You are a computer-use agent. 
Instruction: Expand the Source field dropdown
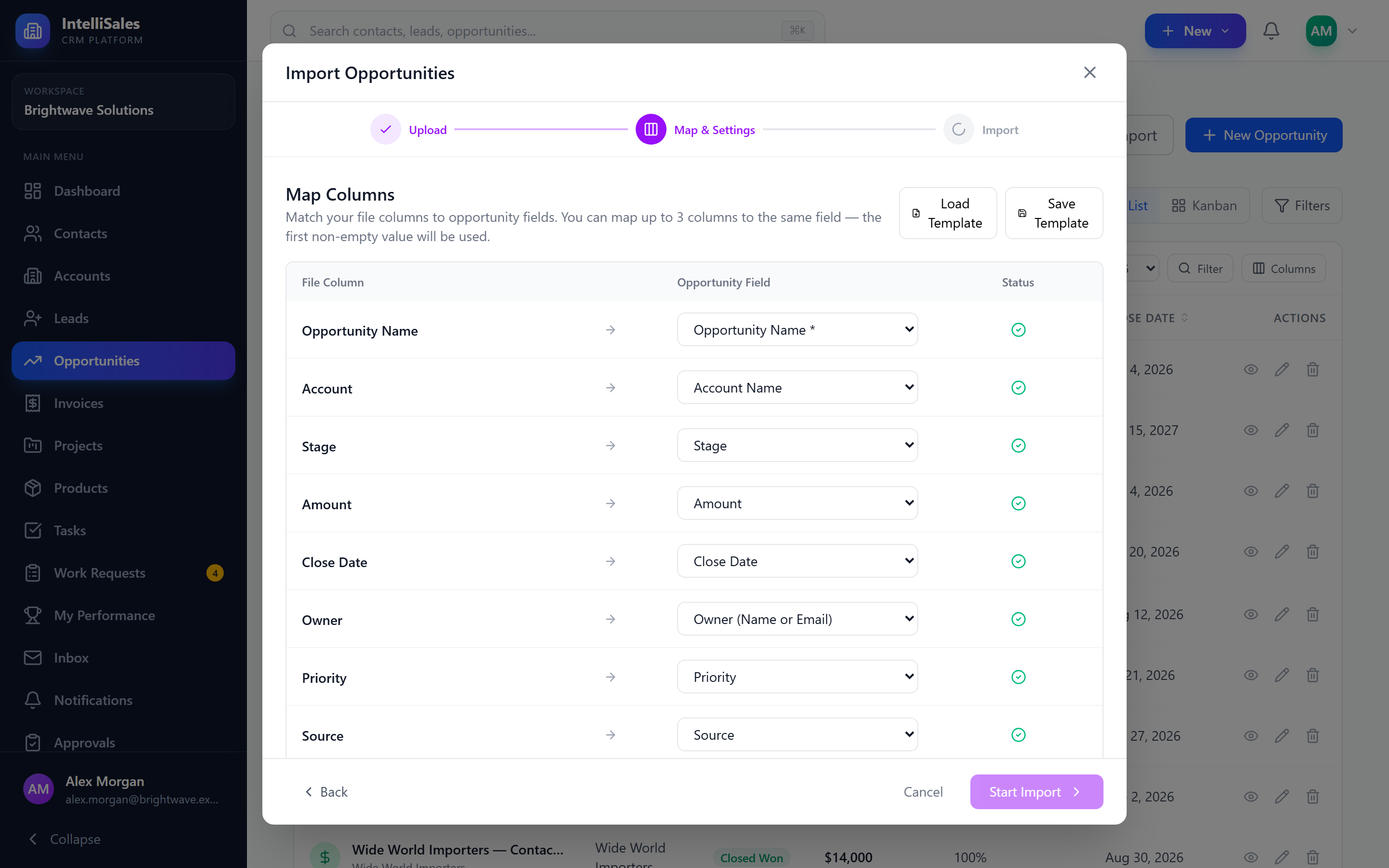point(797,735)
